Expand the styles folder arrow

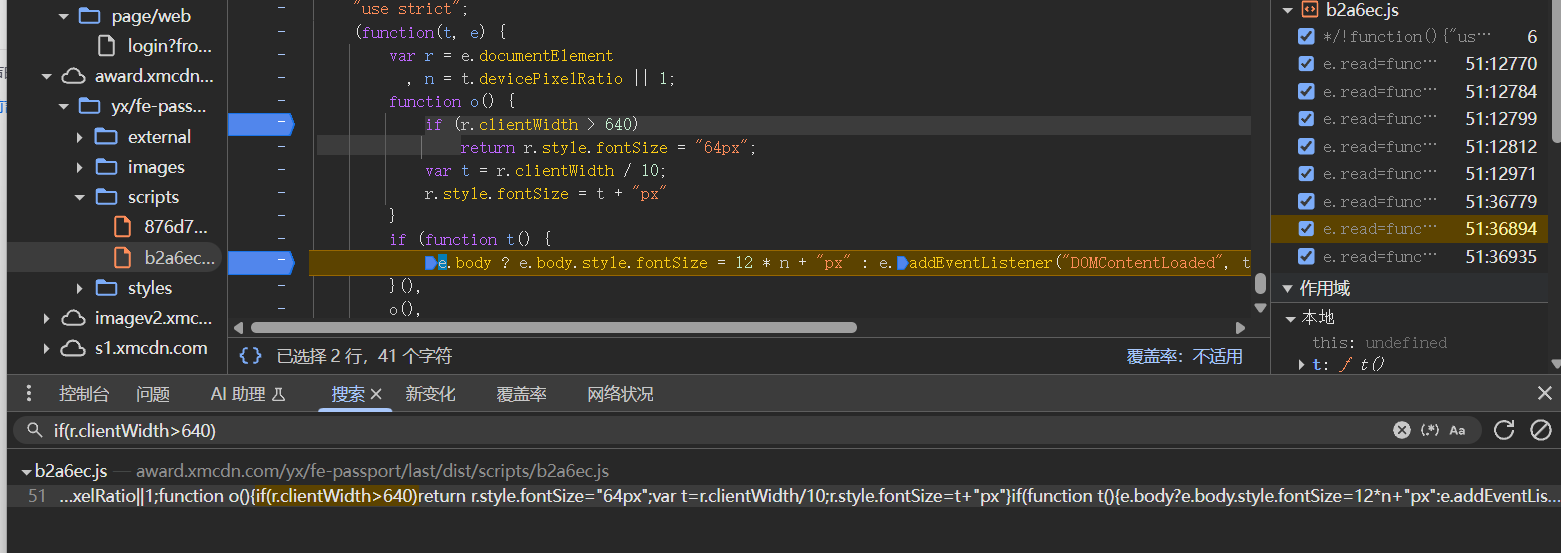click(81, 288)
